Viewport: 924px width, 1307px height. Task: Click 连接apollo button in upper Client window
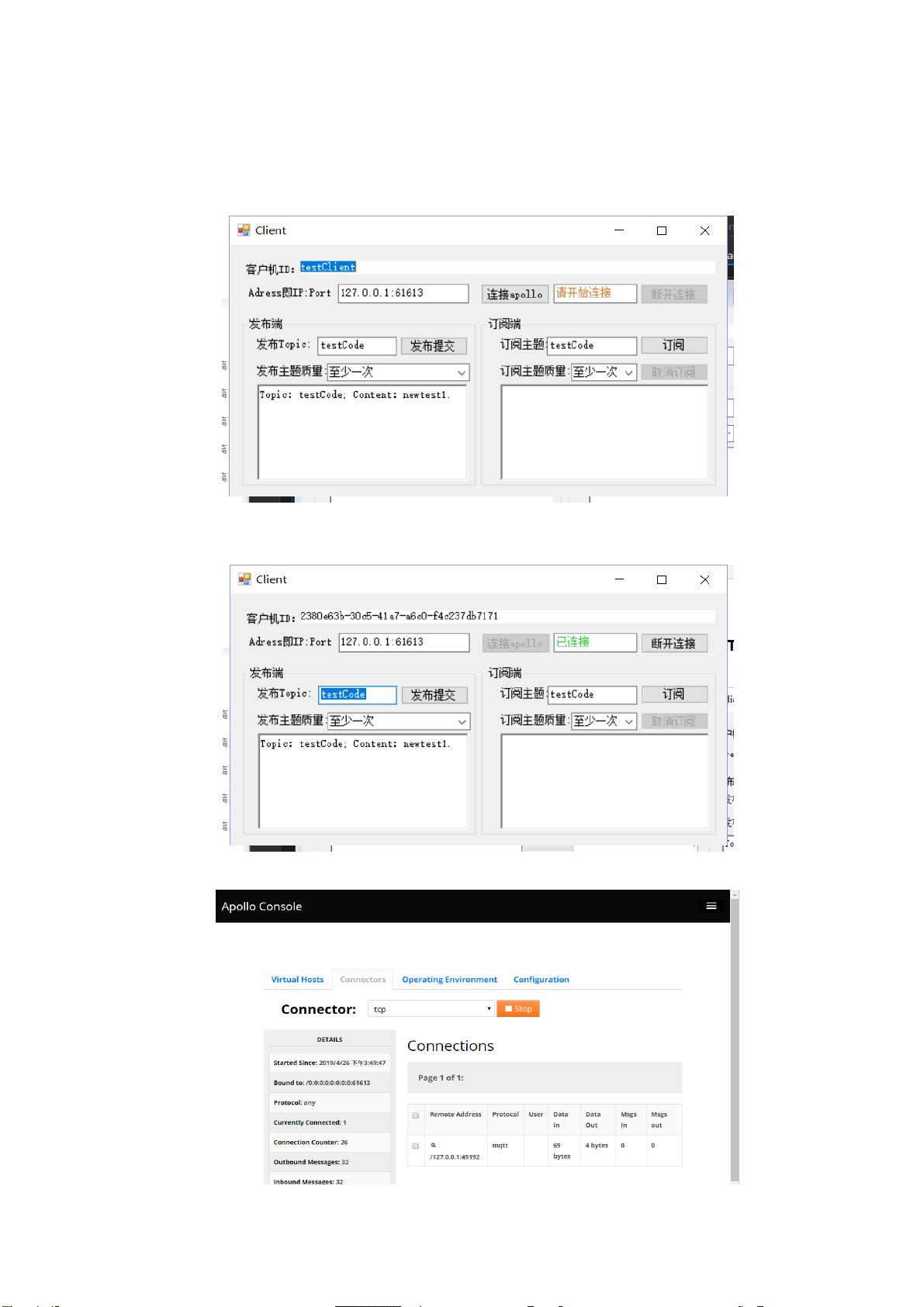[x=514, y=294]
